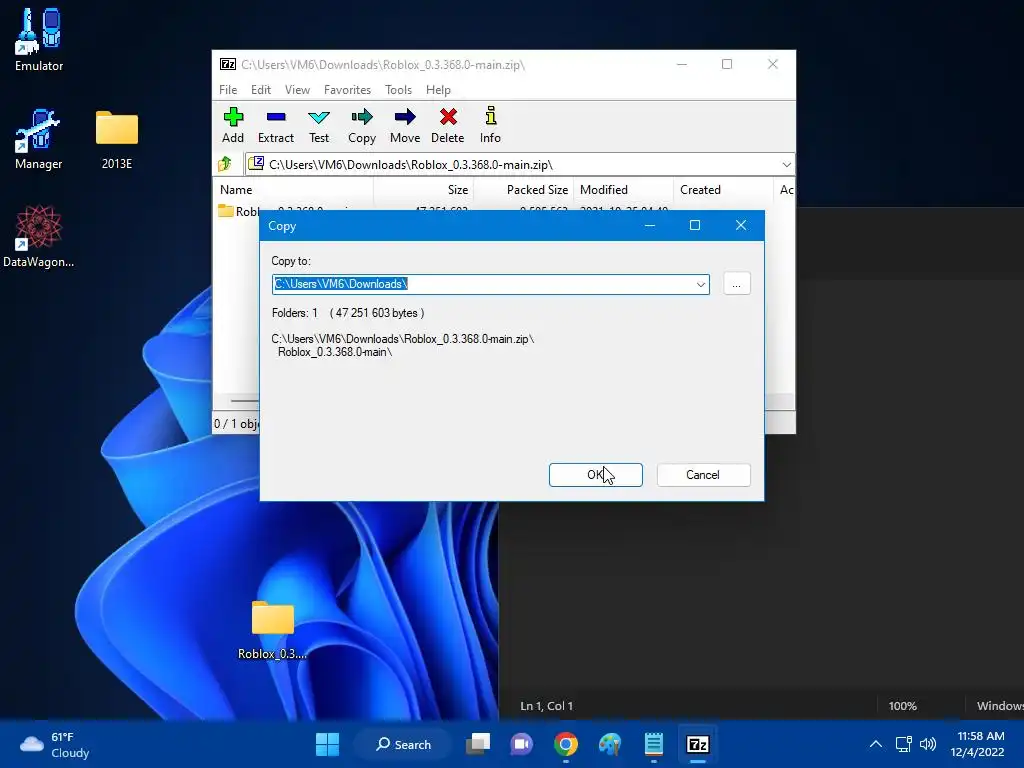Select the Manager desktop shortcut
The height and width of the screenshot is (768, 1024).
(x=39, y=139)
